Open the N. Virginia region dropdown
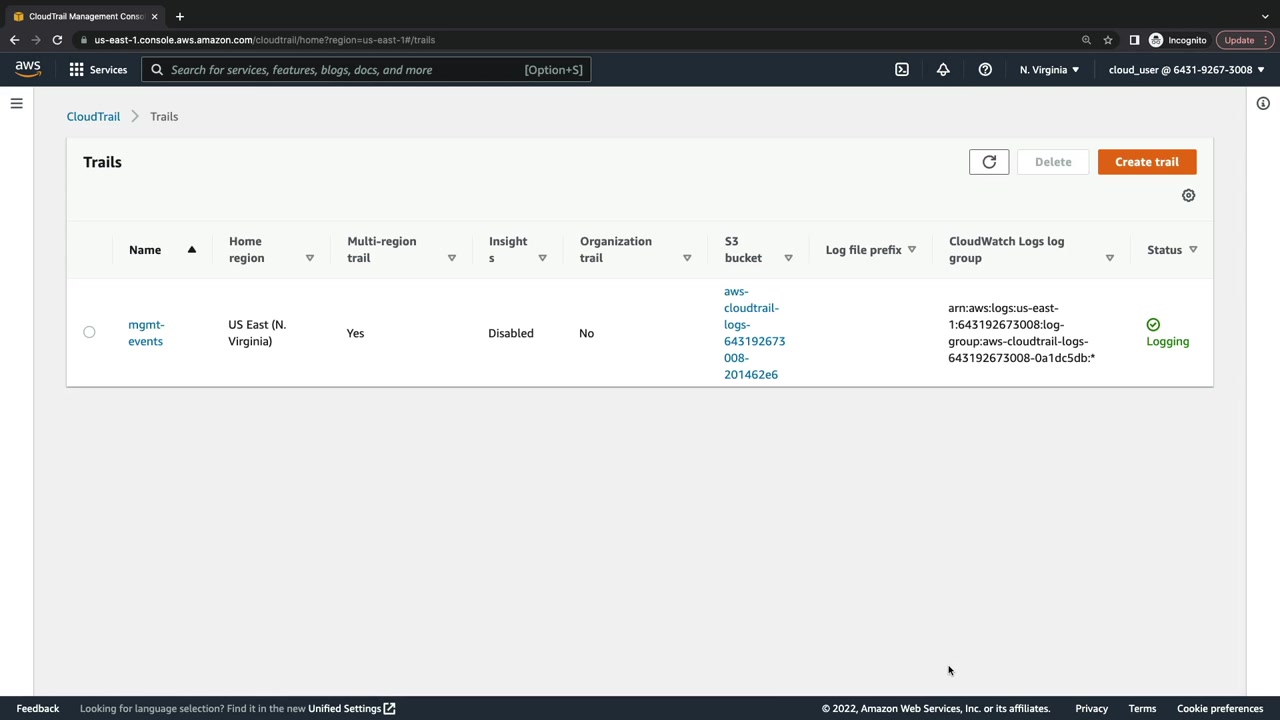 coord(1049,70)
